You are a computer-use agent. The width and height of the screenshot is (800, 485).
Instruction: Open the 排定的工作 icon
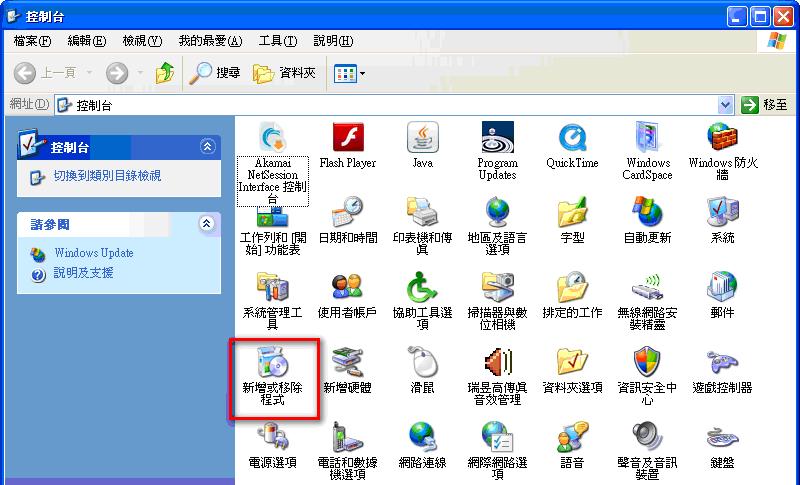coord(572,287)
